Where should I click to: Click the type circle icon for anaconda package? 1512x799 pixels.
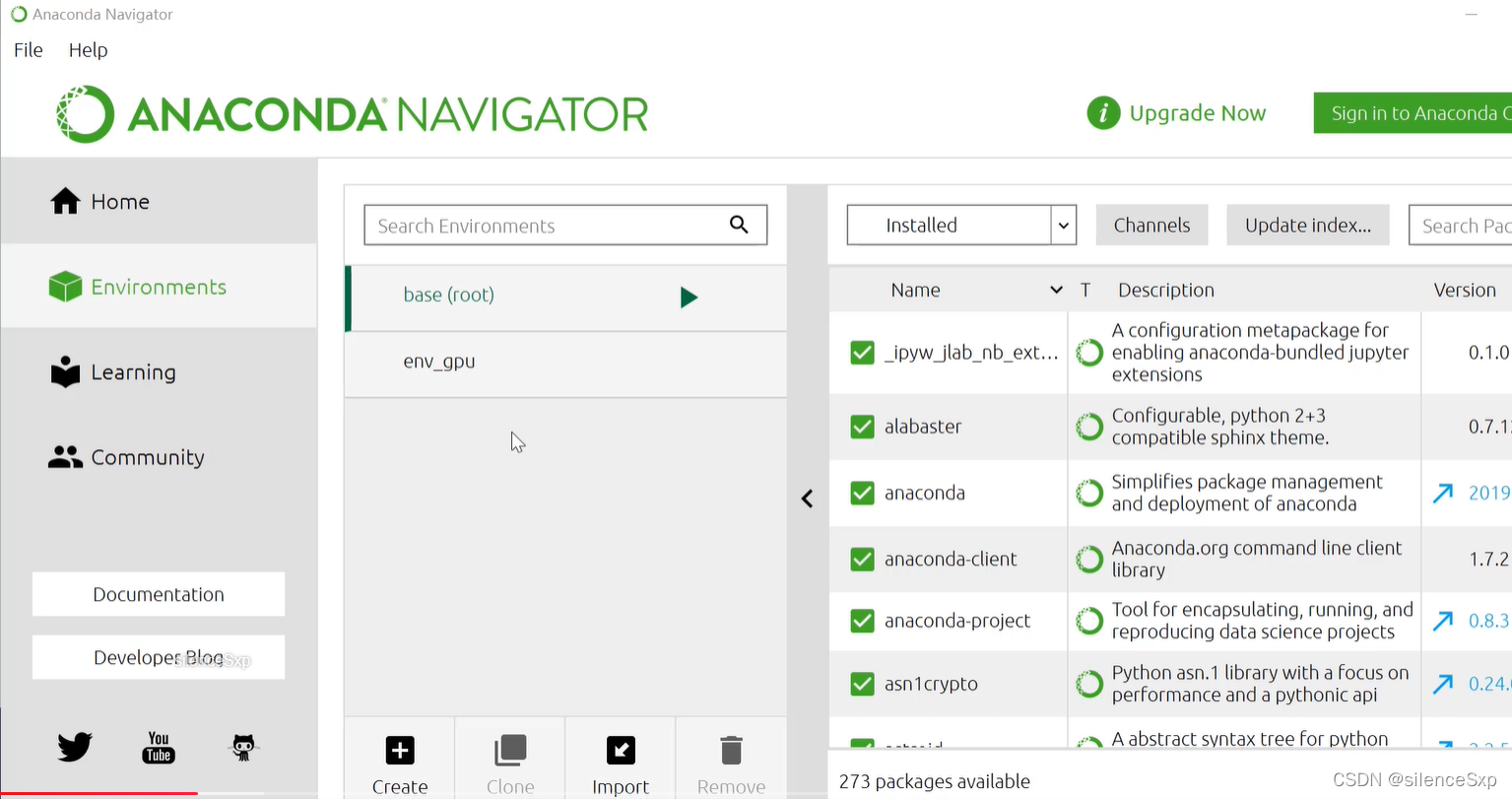click(1089, 493)
